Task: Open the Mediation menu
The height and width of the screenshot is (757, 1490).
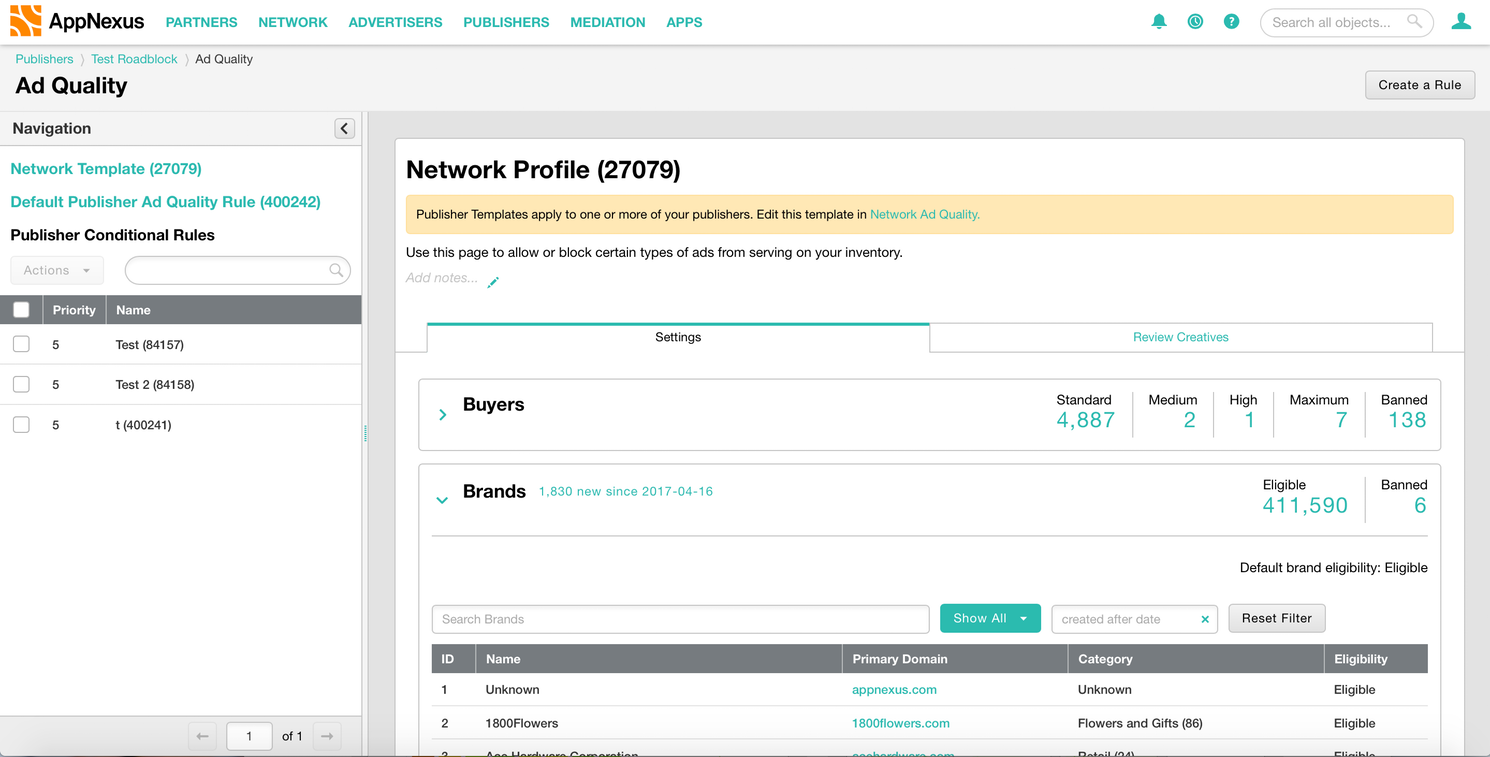Action: [608, 22]
